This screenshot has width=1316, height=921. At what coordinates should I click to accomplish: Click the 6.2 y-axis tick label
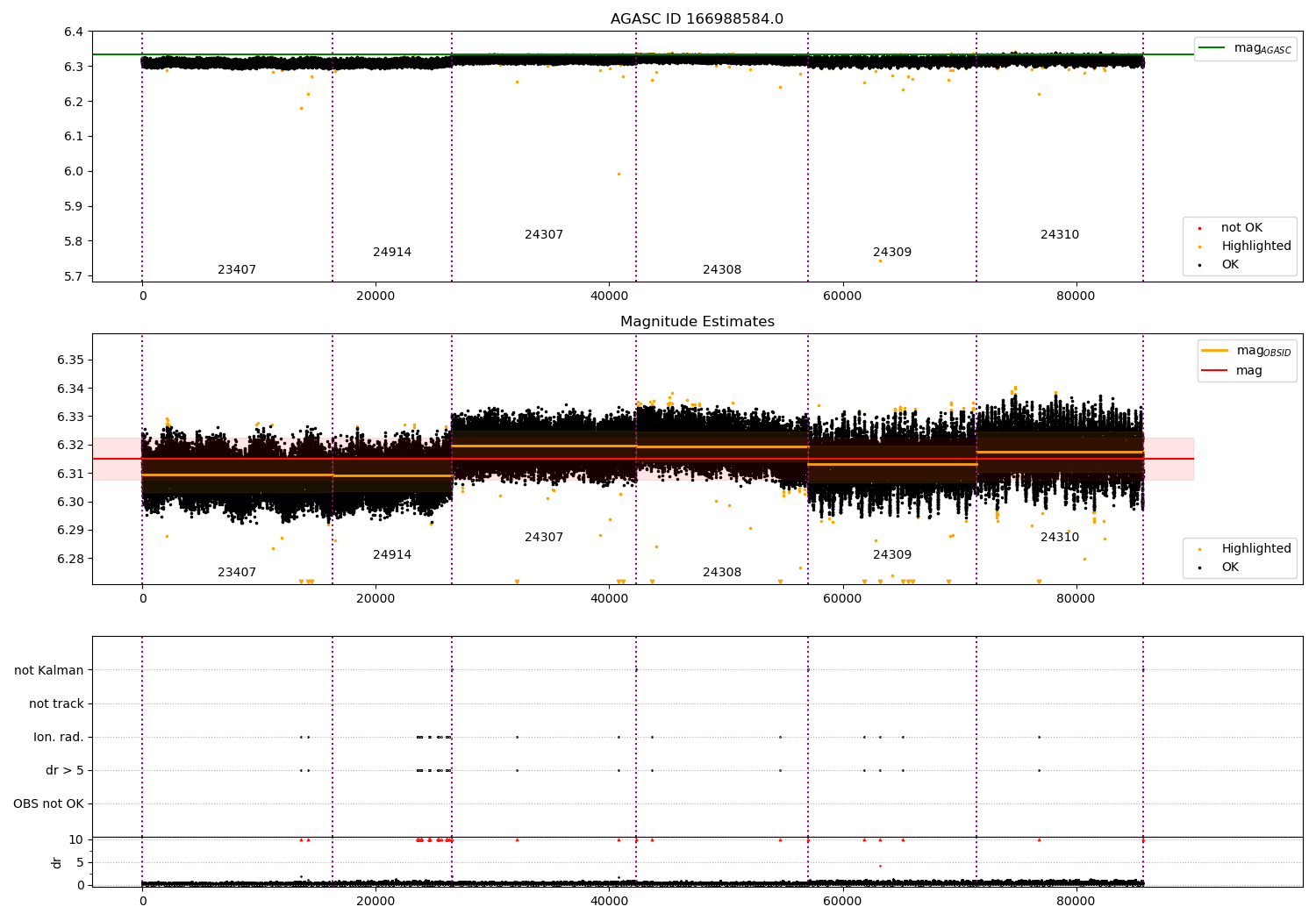coord(74,102)
